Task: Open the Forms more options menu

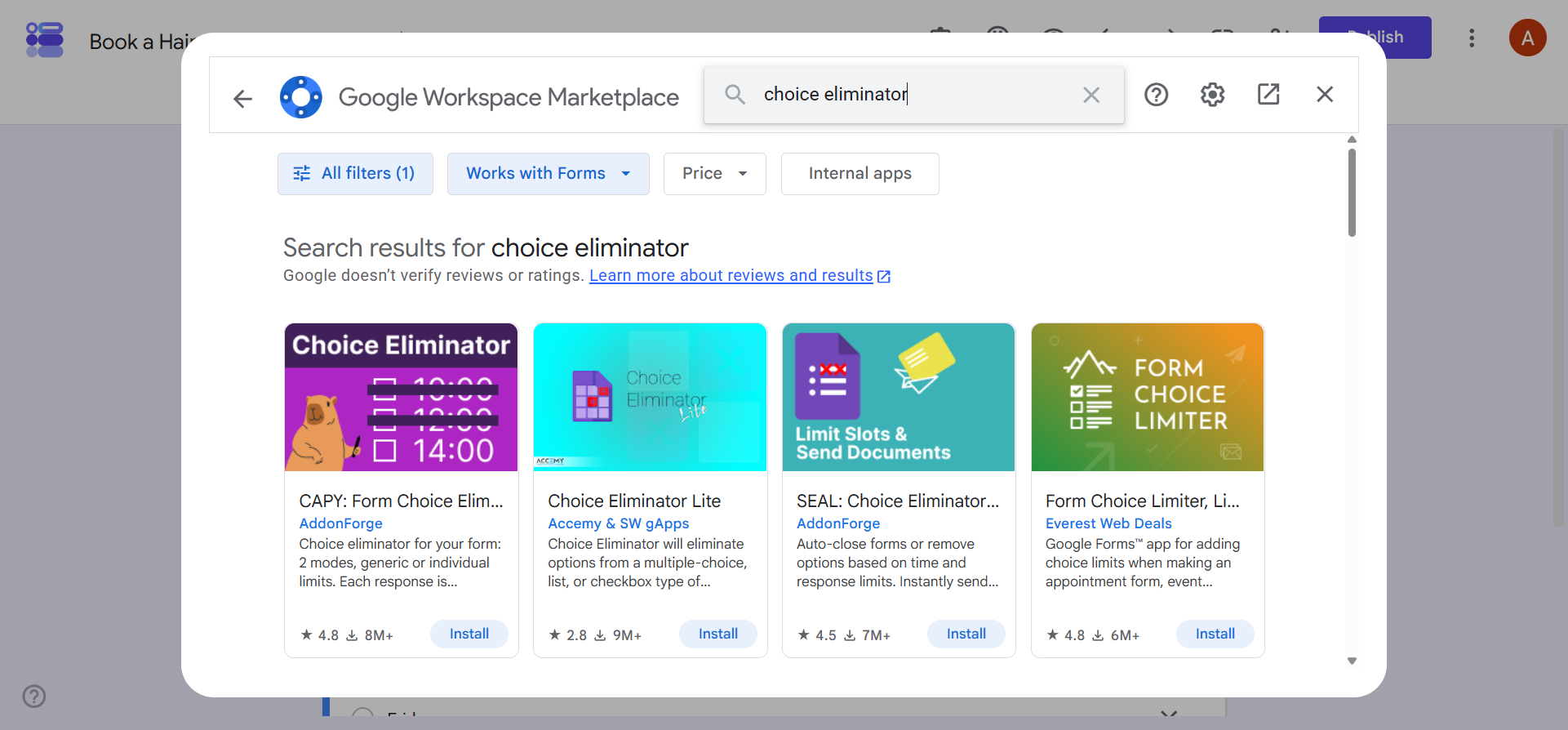Action: click(x=1472, y=38)
